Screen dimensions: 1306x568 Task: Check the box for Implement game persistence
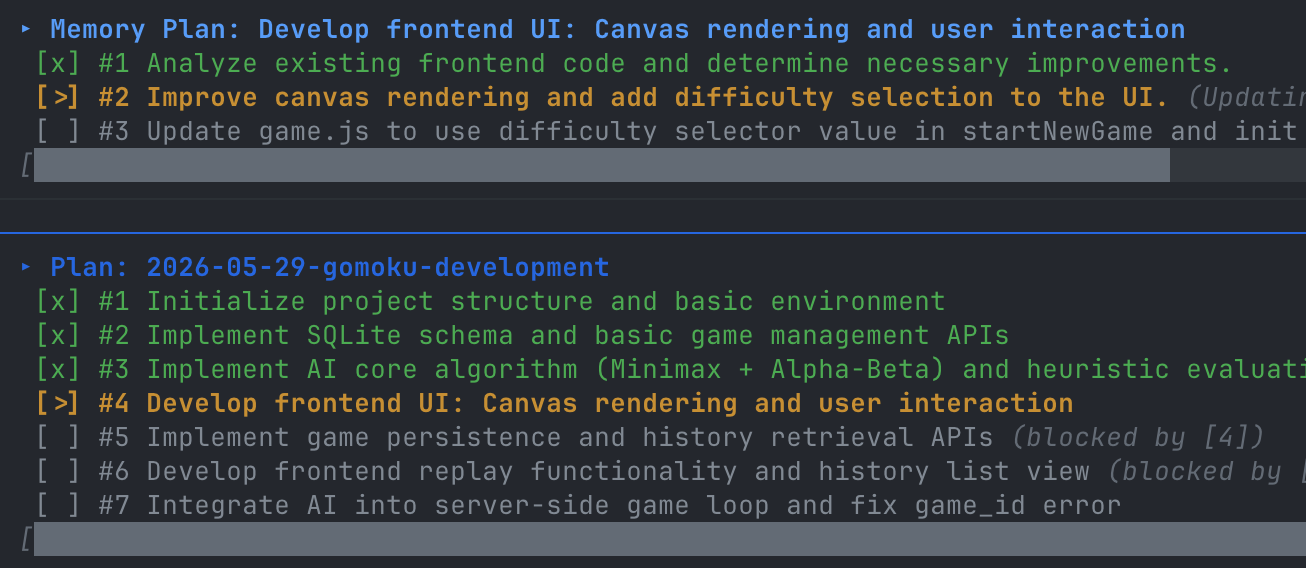coord(58,438)
